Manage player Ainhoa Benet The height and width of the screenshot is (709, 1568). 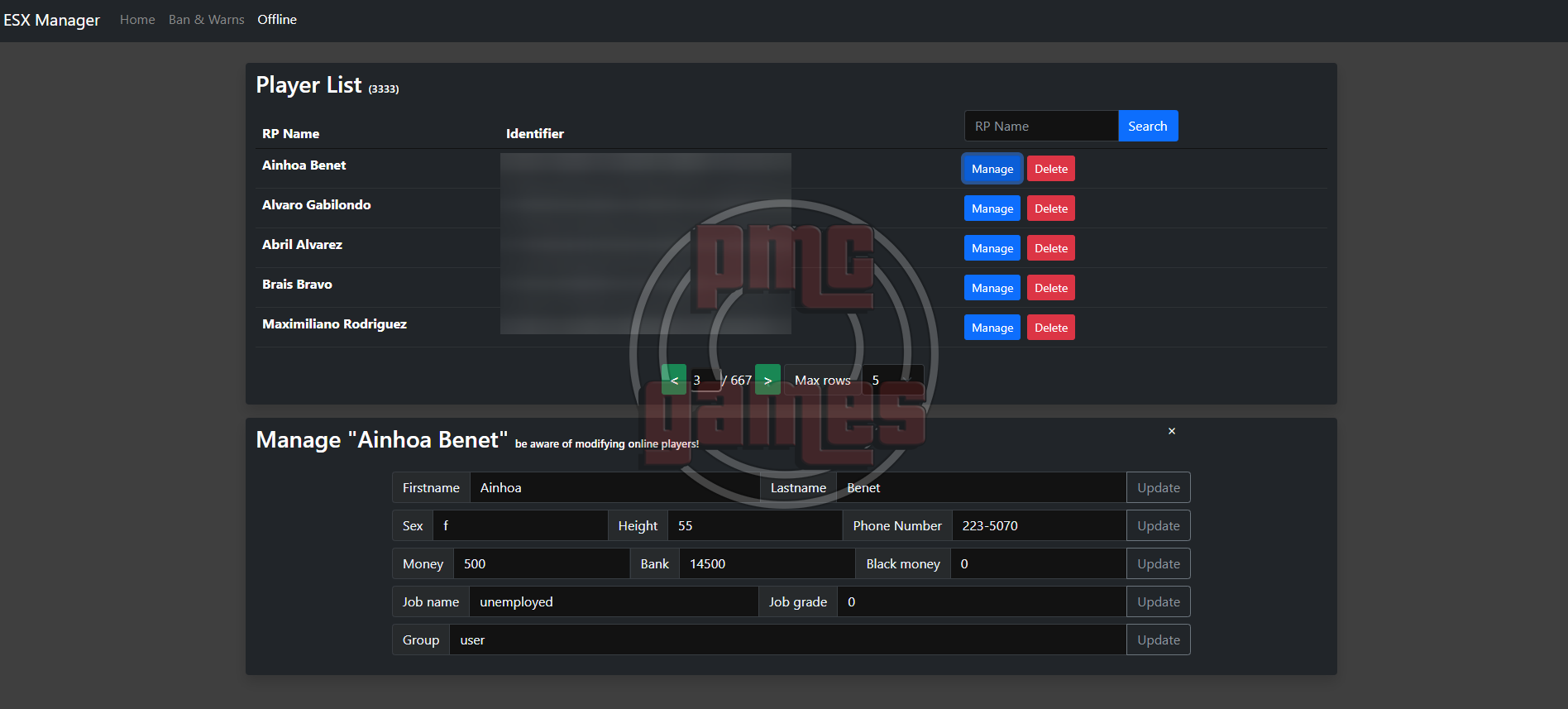point(992,169)
